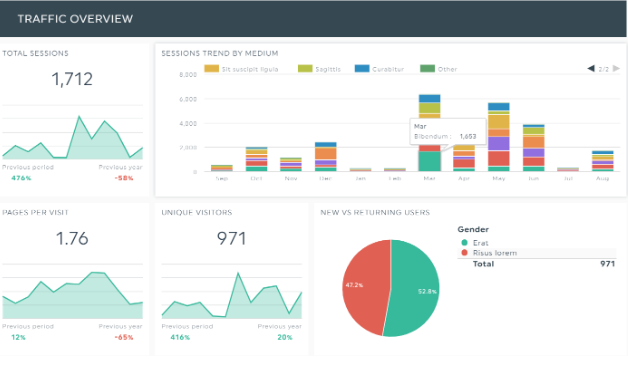This screenshot has width=628, height=366.
Task: Toggle the Sit suscipit ligula legend series
Action: pyautogui.click(x=241, y=69)
